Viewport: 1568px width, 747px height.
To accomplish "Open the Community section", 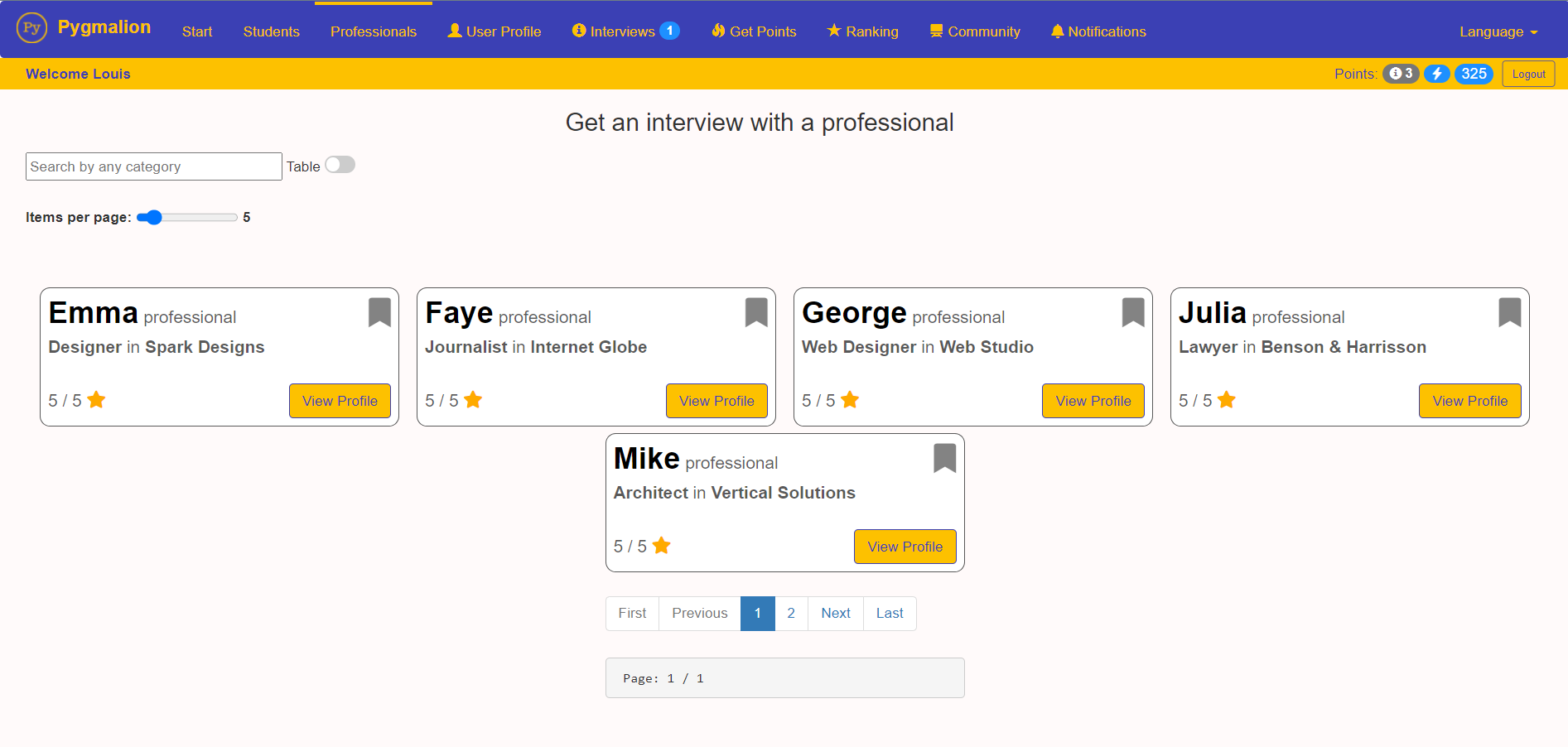I will pyautogui.click(x=975, y=31).
